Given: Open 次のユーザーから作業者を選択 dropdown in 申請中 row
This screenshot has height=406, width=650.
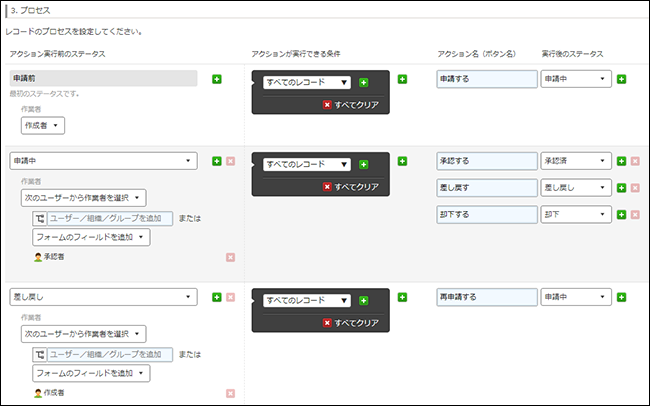Looking at the screenshot, I should coord(83,198).
